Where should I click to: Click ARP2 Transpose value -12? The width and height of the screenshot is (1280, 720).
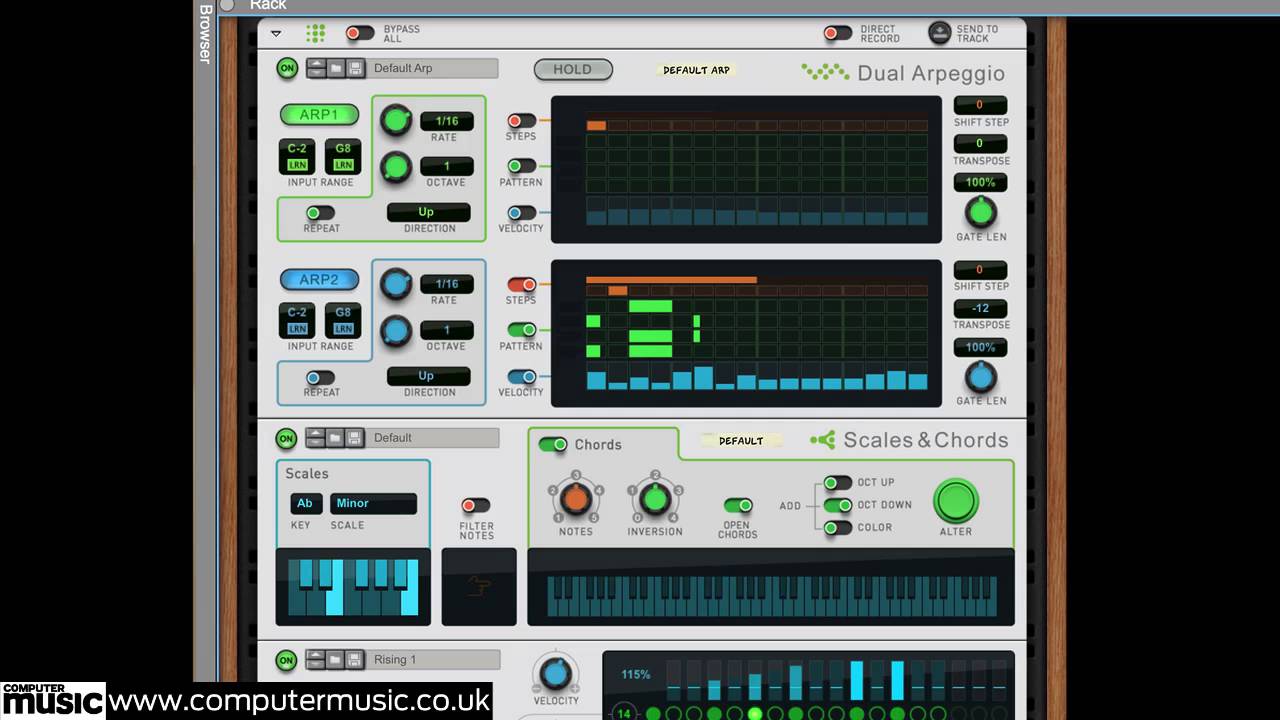point(980,308)
